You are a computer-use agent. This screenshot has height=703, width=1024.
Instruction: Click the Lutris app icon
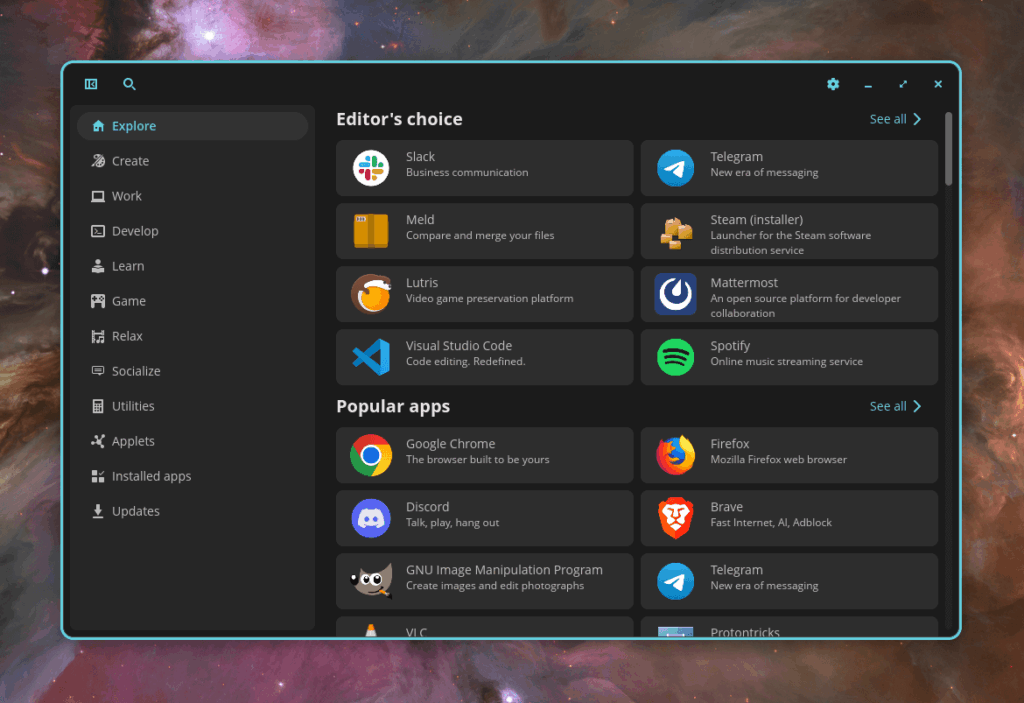point(371,294)
